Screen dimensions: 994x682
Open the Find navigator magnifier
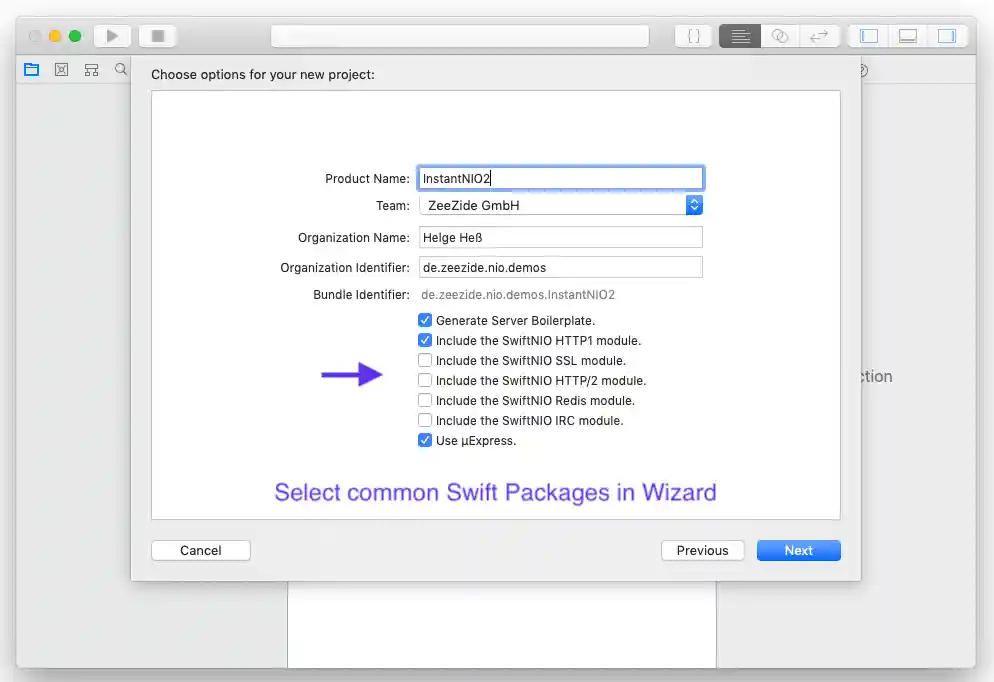pyautogui.click(x=121, y=70)
